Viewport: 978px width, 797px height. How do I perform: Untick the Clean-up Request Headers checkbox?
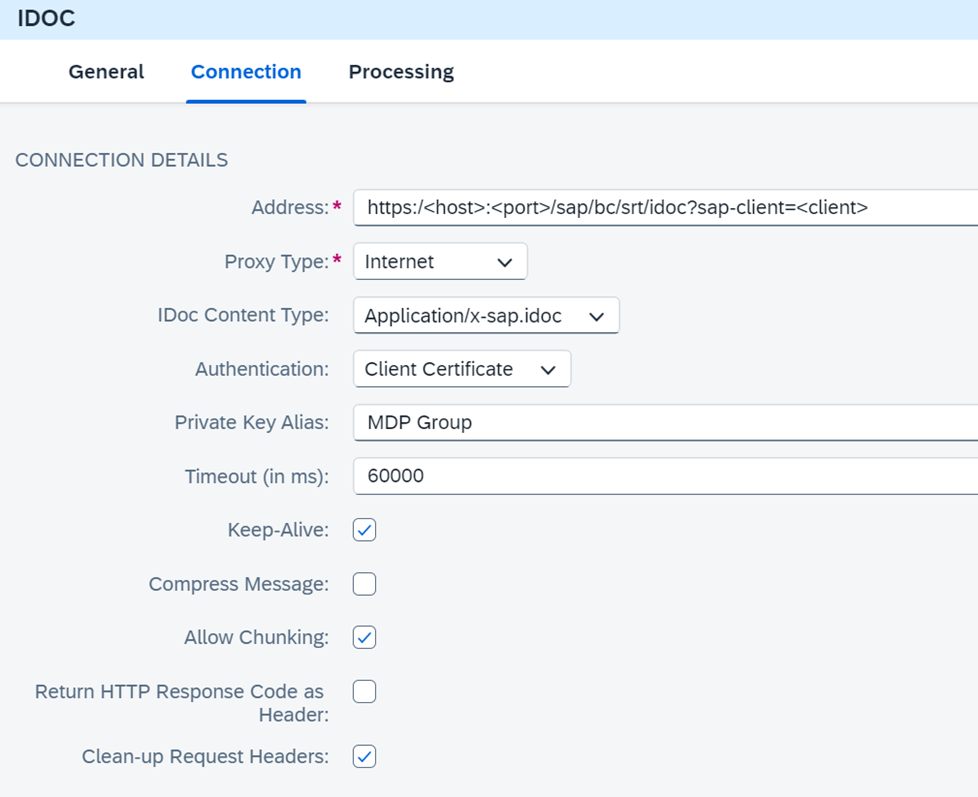point(365,757)
